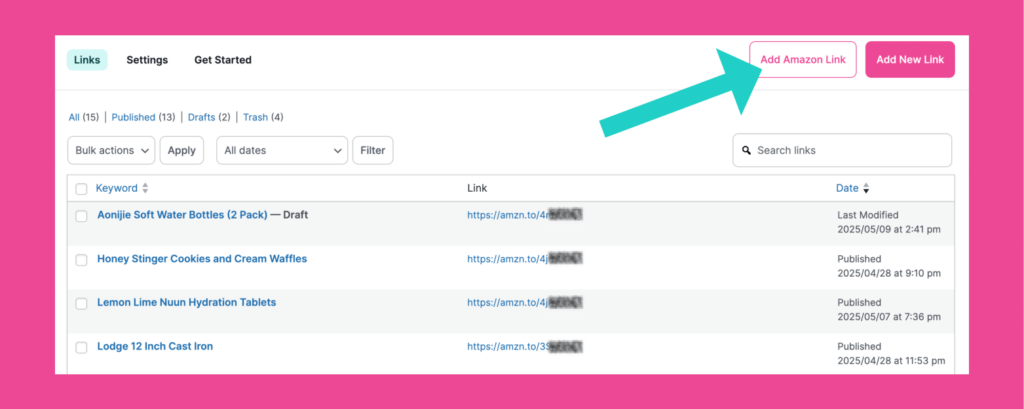Click the Keyword sort arrows icon
The height and width of the screenshot is (409, 1024).
[145, 188]
